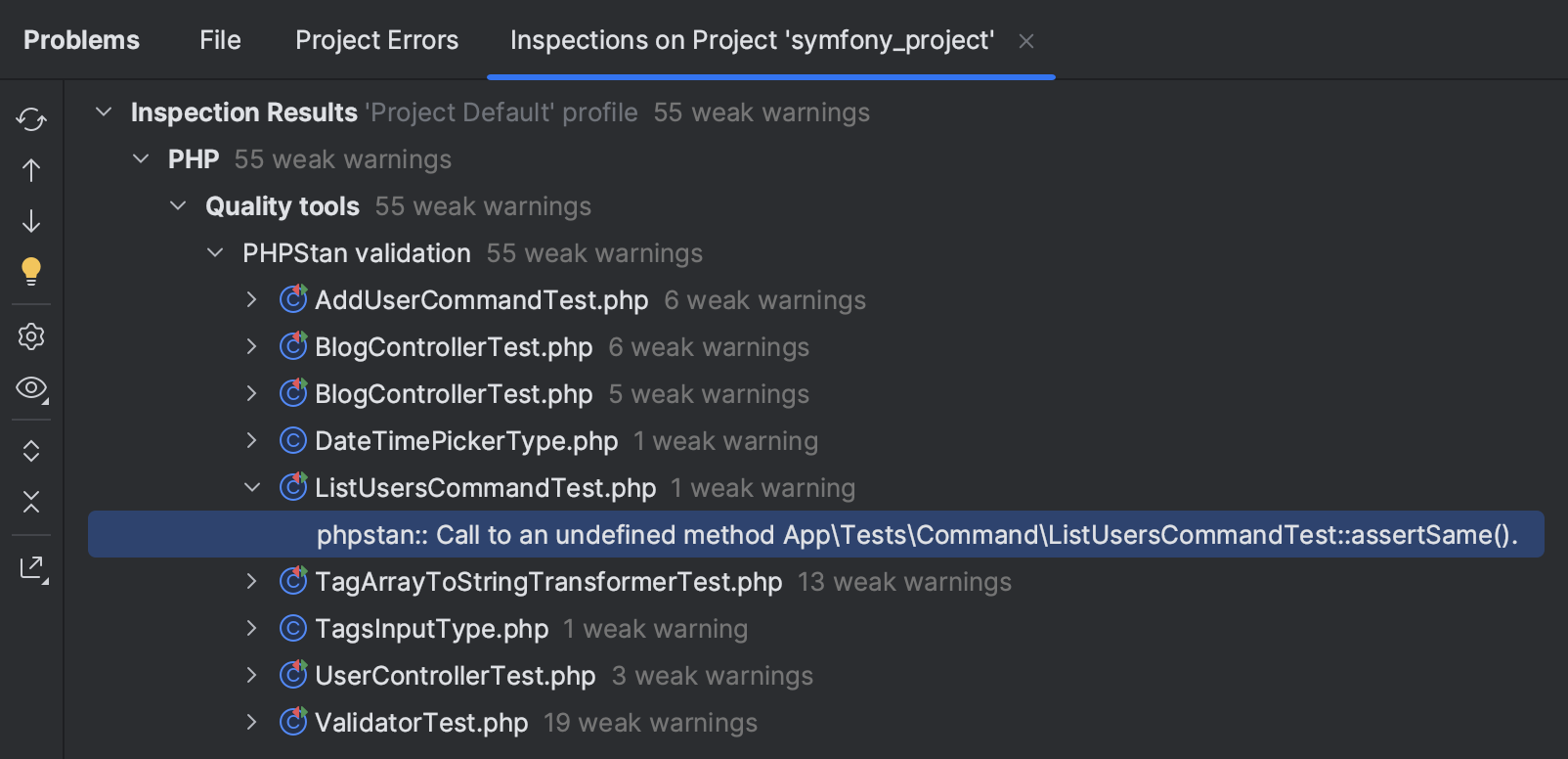The height and width of the screenshot is (759, 1568).
Task: Select the ValidatorTest.php file entry
Action: tap(421, 723)
